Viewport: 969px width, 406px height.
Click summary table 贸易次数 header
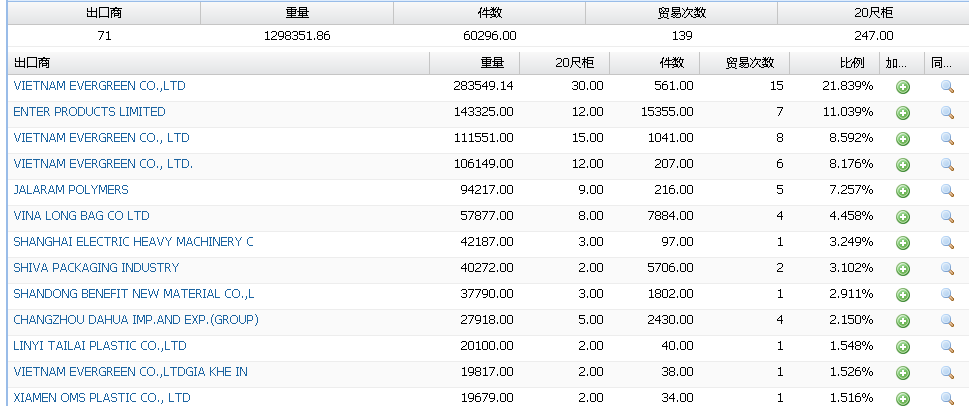click(x=682, y=13)
